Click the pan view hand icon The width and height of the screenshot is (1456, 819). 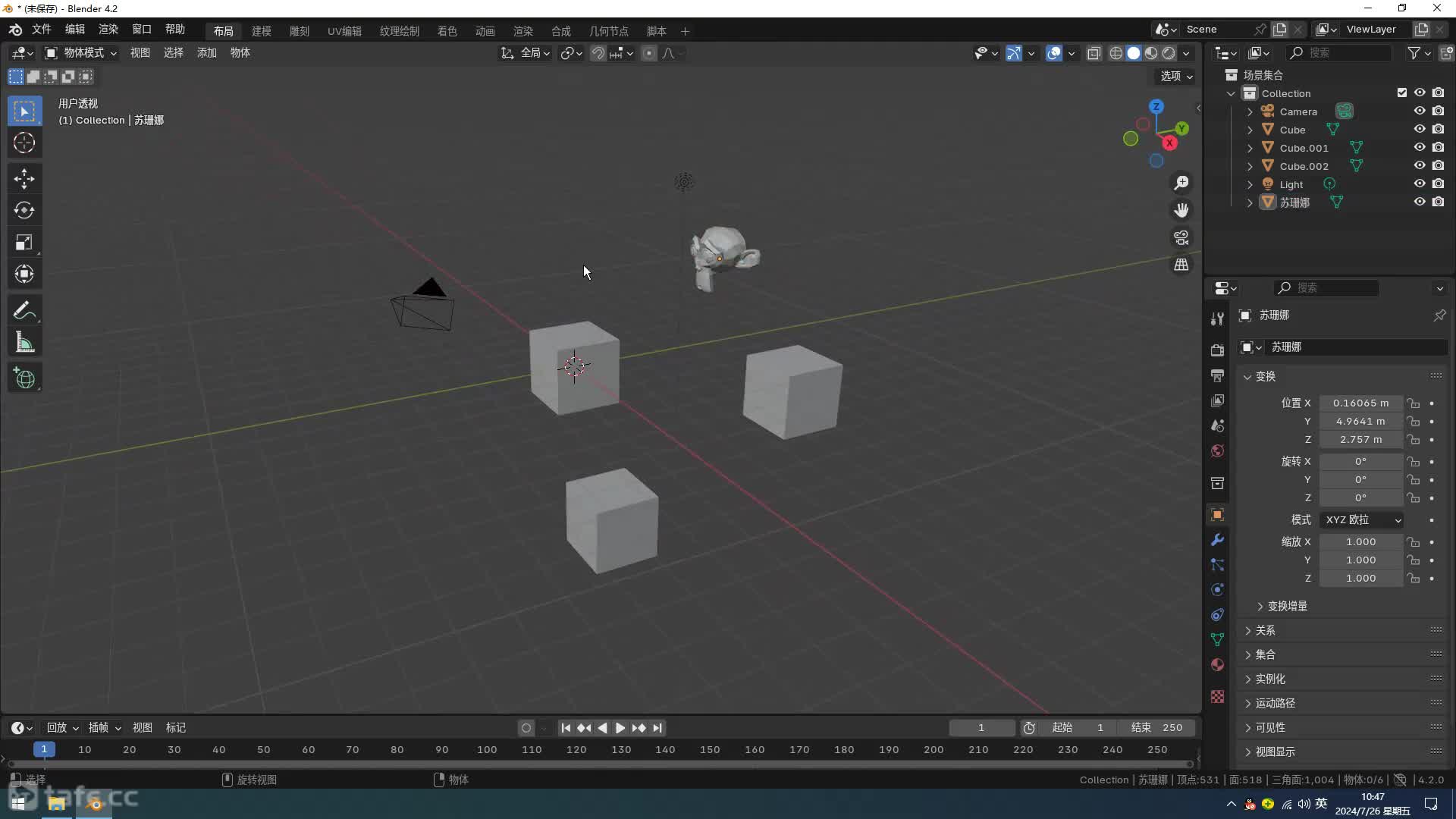coord(1181,210)
